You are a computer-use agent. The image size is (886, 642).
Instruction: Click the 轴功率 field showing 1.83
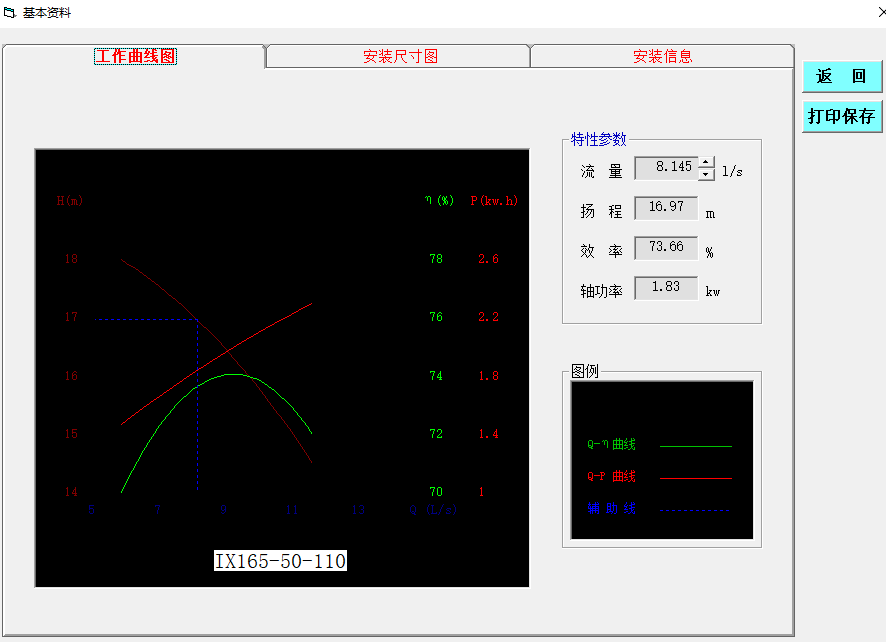tap(666, 288)
